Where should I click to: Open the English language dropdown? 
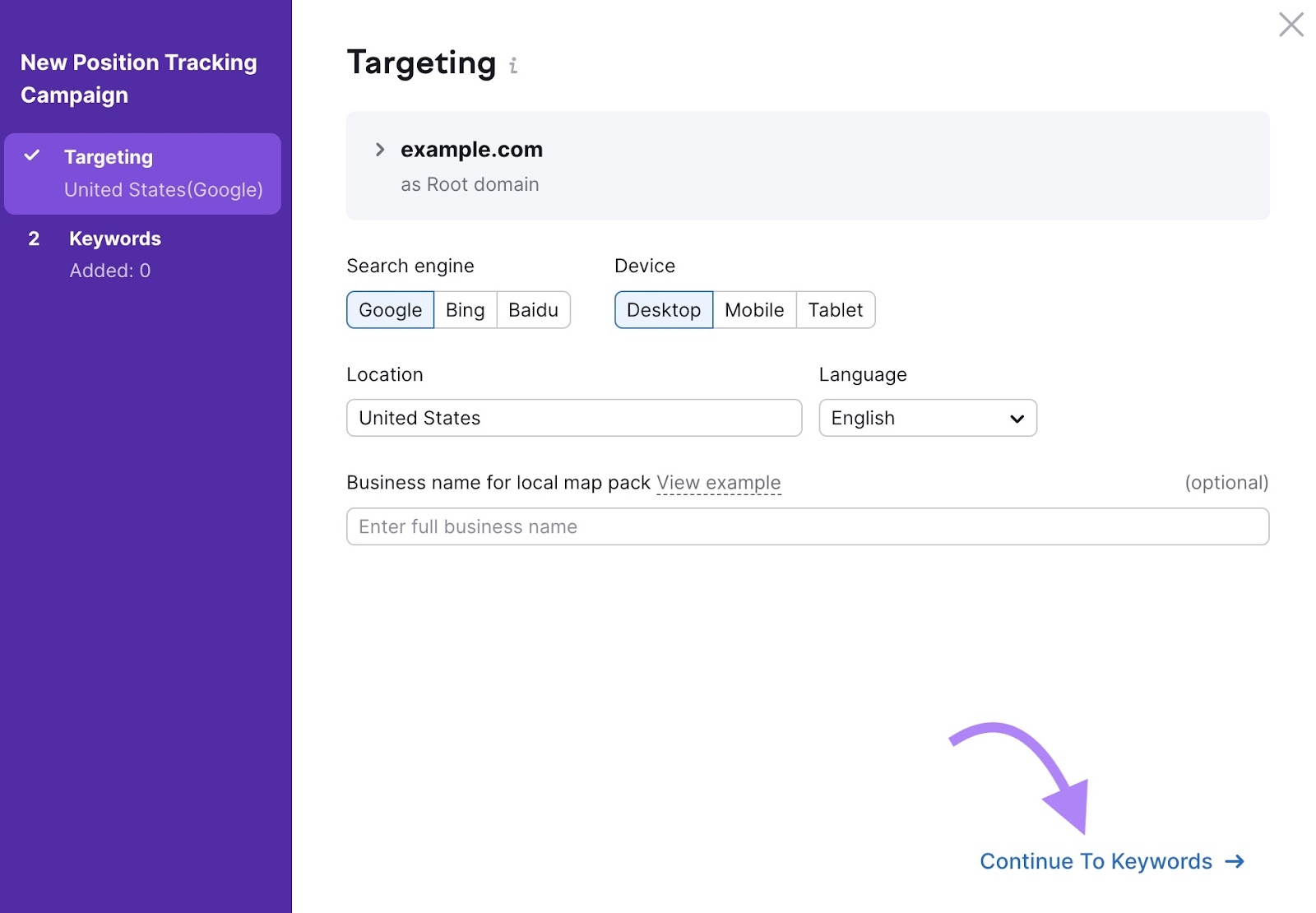click(x=928, y=418)
